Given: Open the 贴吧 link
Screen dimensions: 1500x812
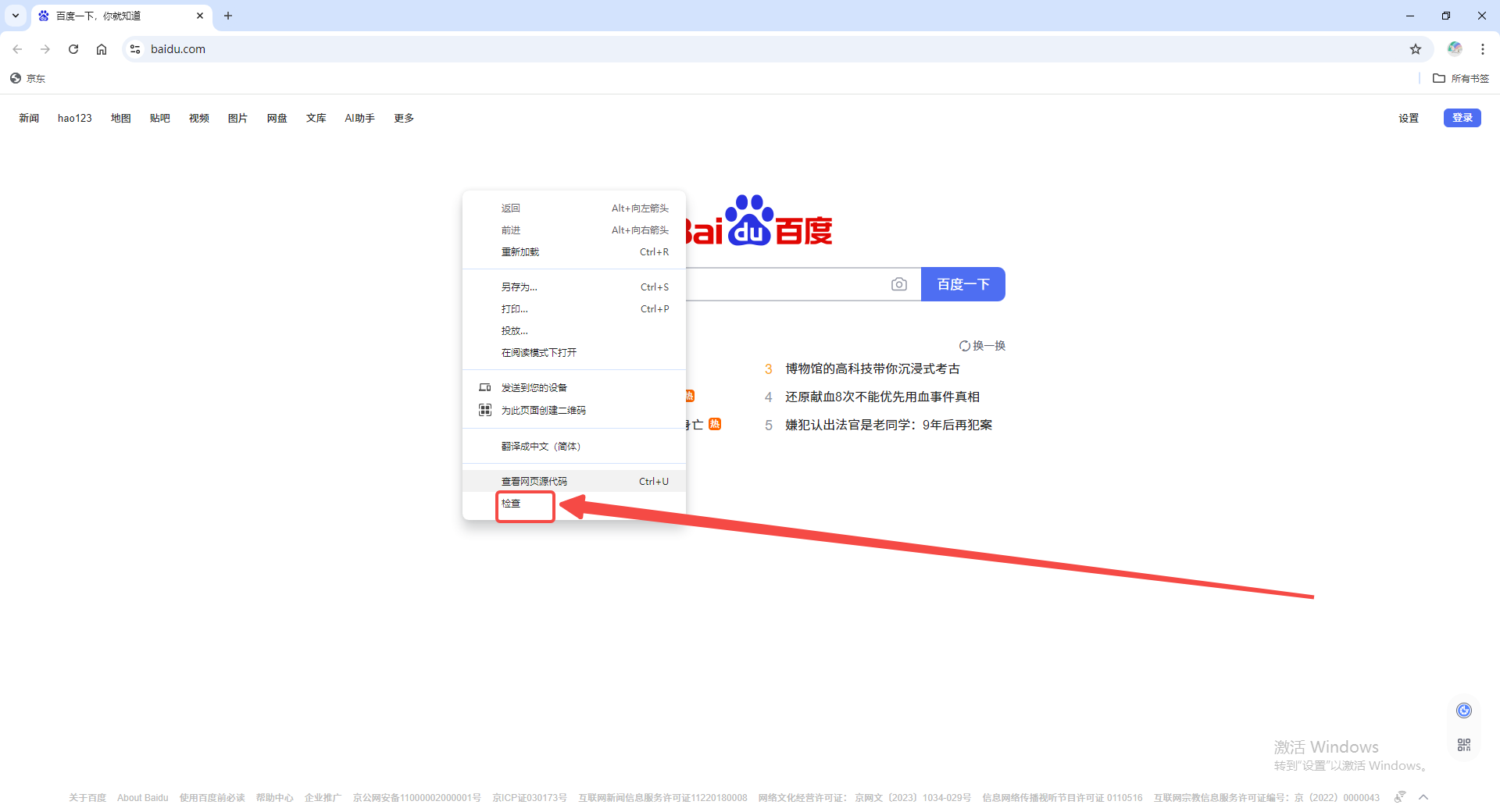Looking at the screenshot, I should point(160,118).
